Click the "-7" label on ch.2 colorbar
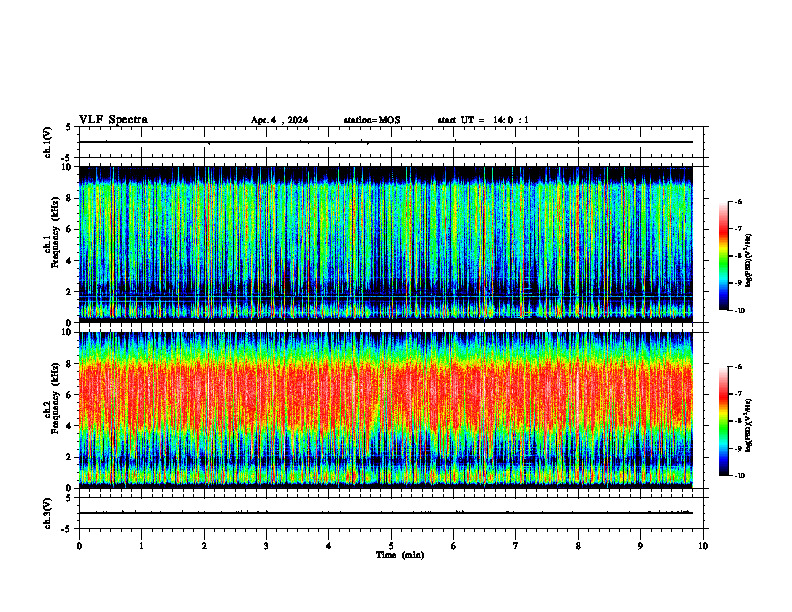 [738, 394]
